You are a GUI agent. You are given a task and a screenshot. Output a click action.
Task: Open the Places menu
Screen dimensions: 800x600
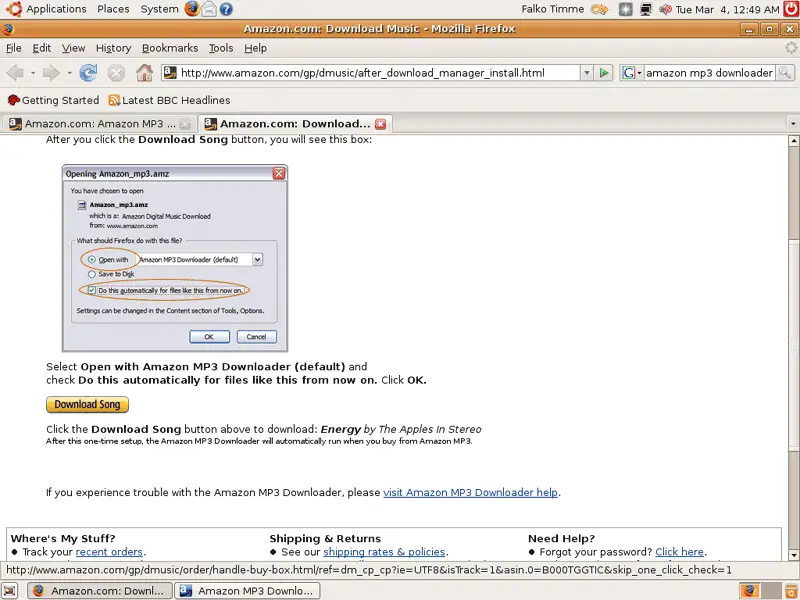pyautogui.click(x=113, y=9)
